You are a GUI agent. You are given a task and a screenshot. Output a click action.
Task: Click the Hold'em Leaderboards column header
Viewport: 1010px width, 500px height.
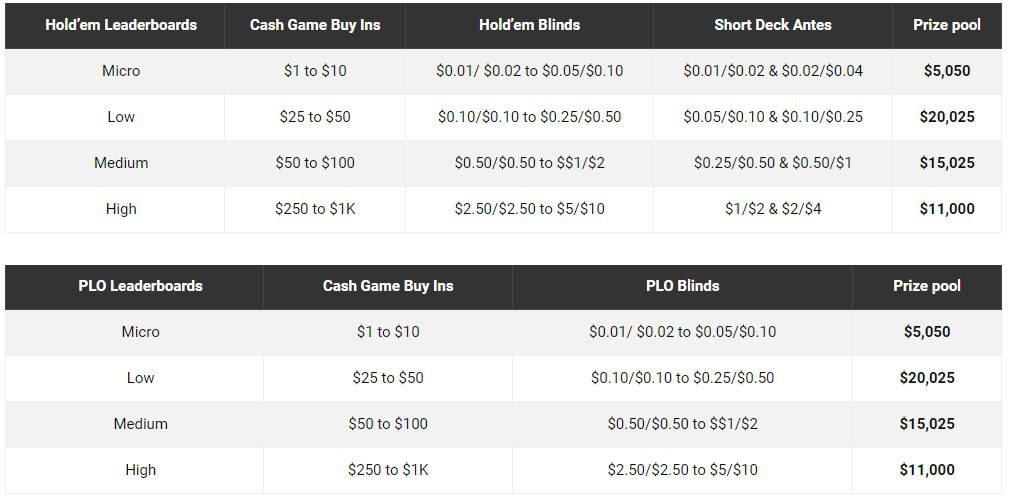(121, 25)
